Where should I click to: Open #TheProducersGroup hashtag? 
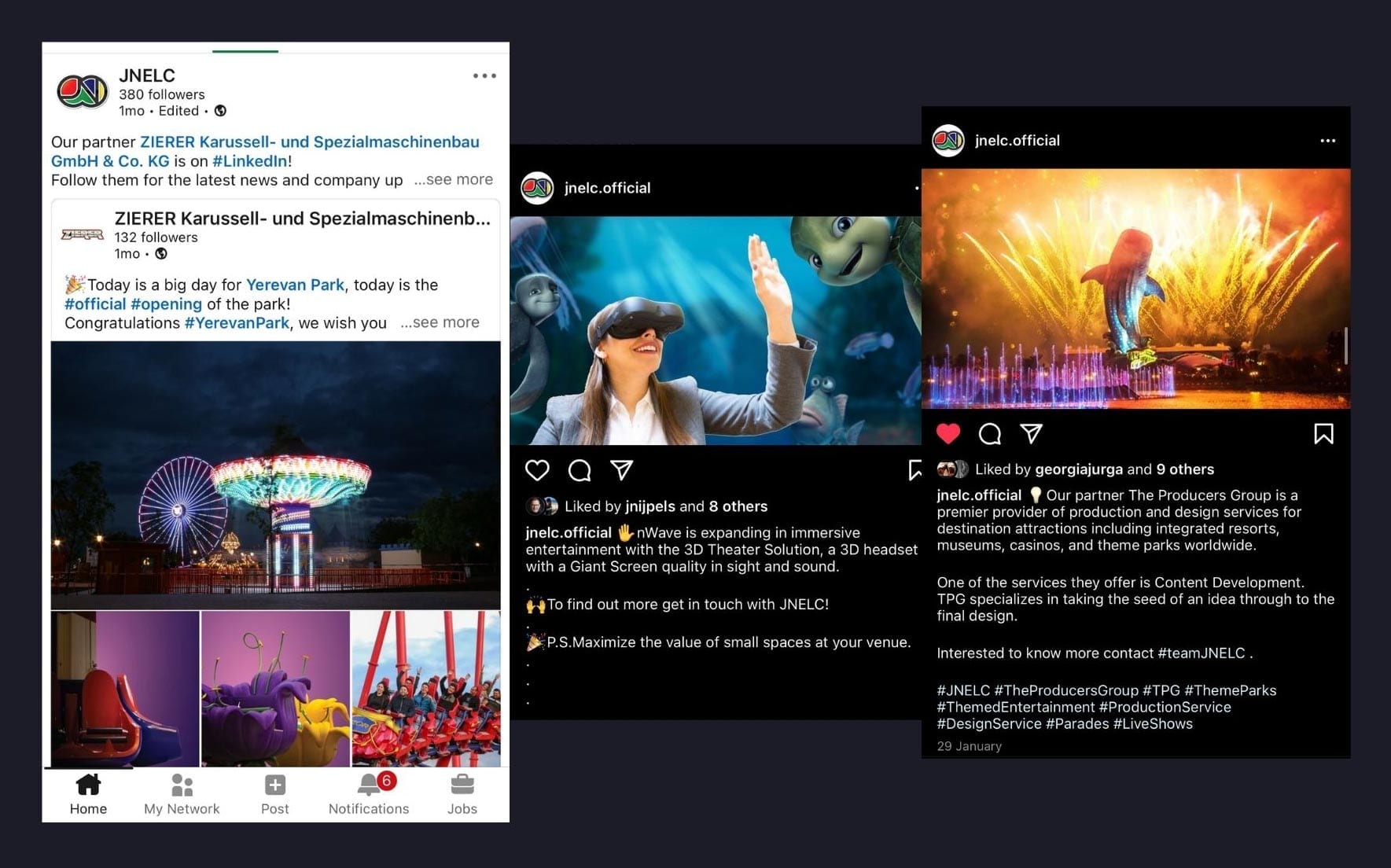[x=1066, y=690]
